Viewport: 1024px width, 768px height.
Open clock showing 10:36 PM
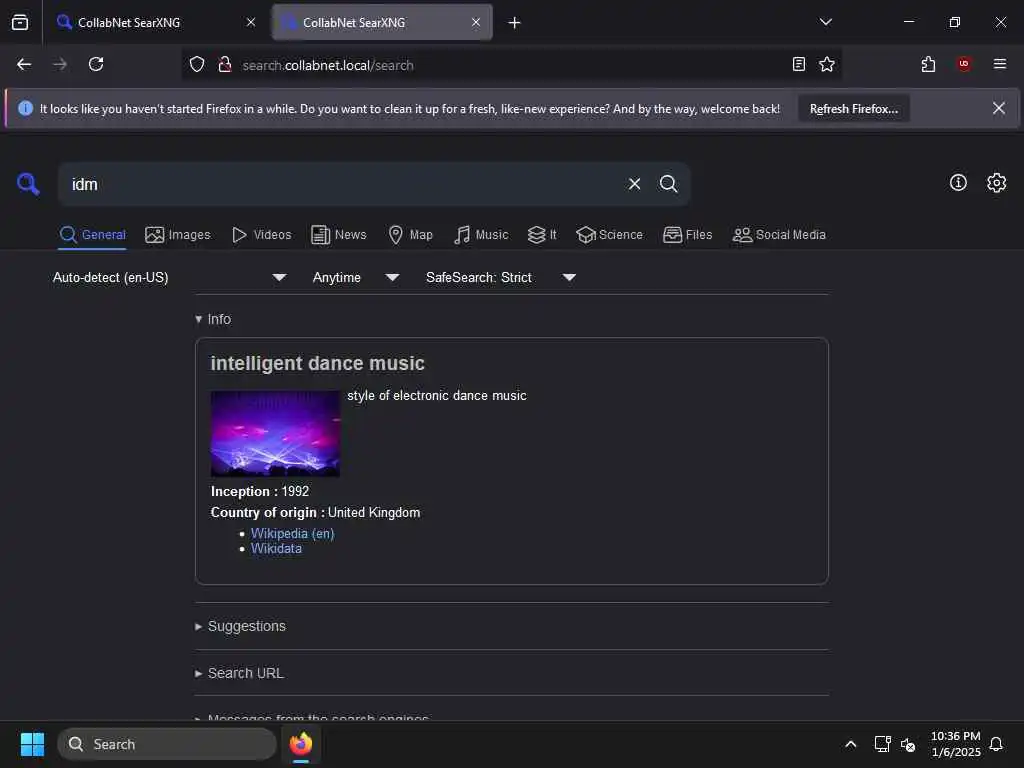[x=955, y=744]
